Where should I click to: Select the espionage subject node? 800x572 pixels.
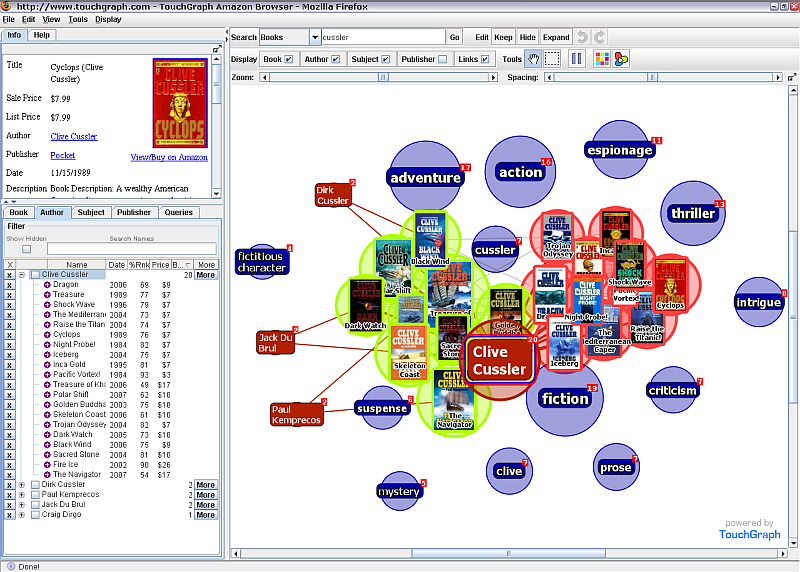619,150
